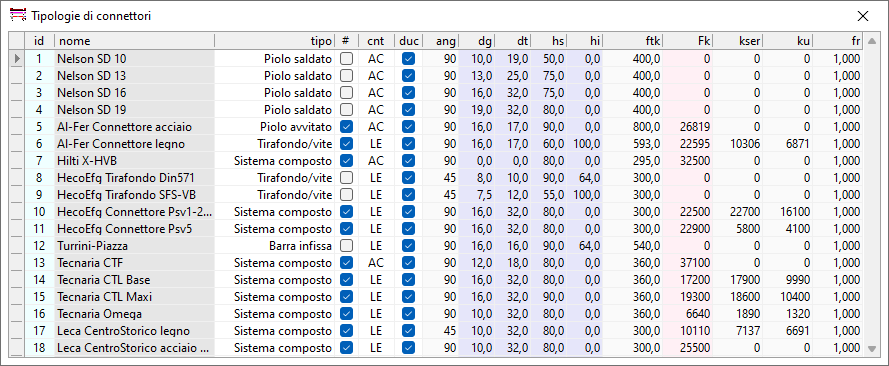
Task: Close the Tipologie di connettori window
Action: tap(863, 16)
